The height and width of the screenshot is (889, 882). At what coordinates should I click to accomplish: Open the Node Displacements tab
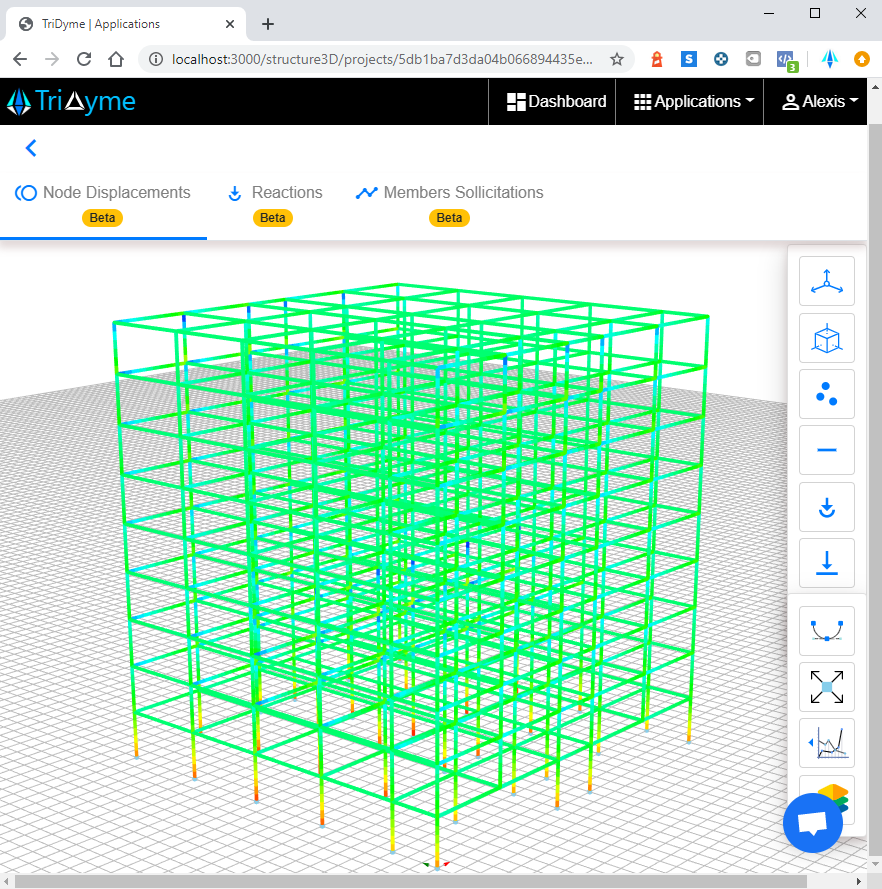click(103, 205)
